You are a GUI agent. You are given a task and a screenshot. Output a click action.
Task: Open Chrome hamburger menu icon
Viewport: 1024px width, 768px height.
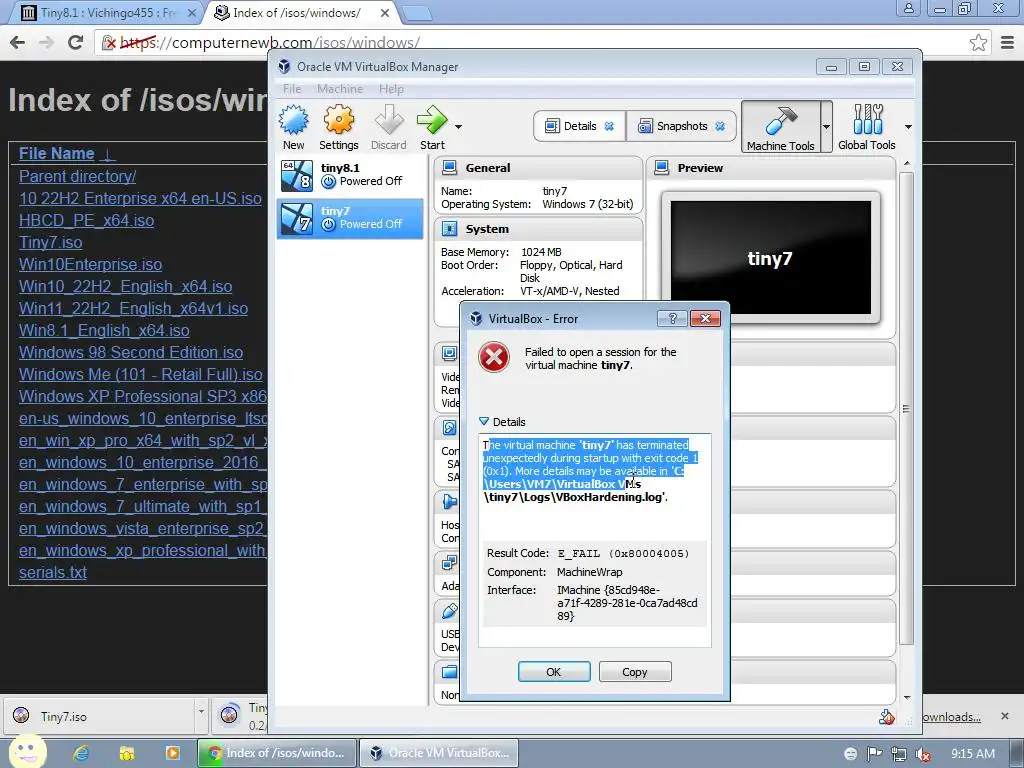1007,43
